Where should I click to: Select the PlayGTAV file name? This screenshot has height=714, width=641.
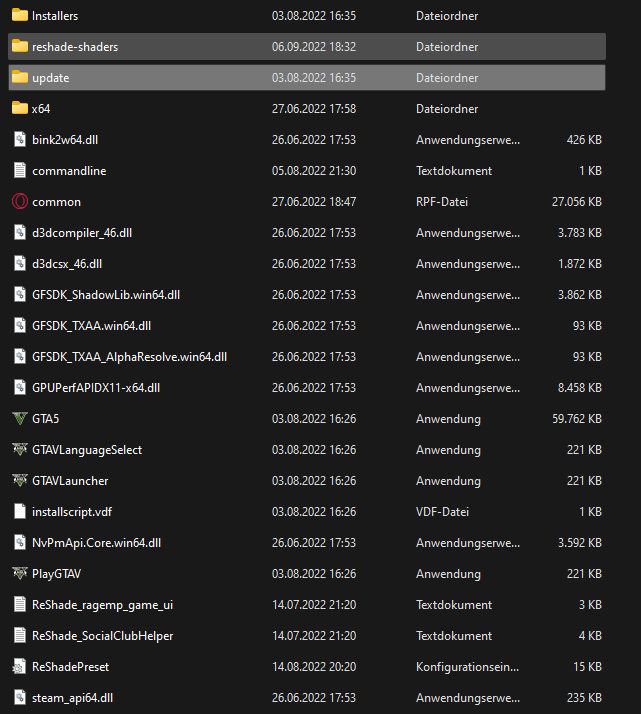[x=56, y=574]
